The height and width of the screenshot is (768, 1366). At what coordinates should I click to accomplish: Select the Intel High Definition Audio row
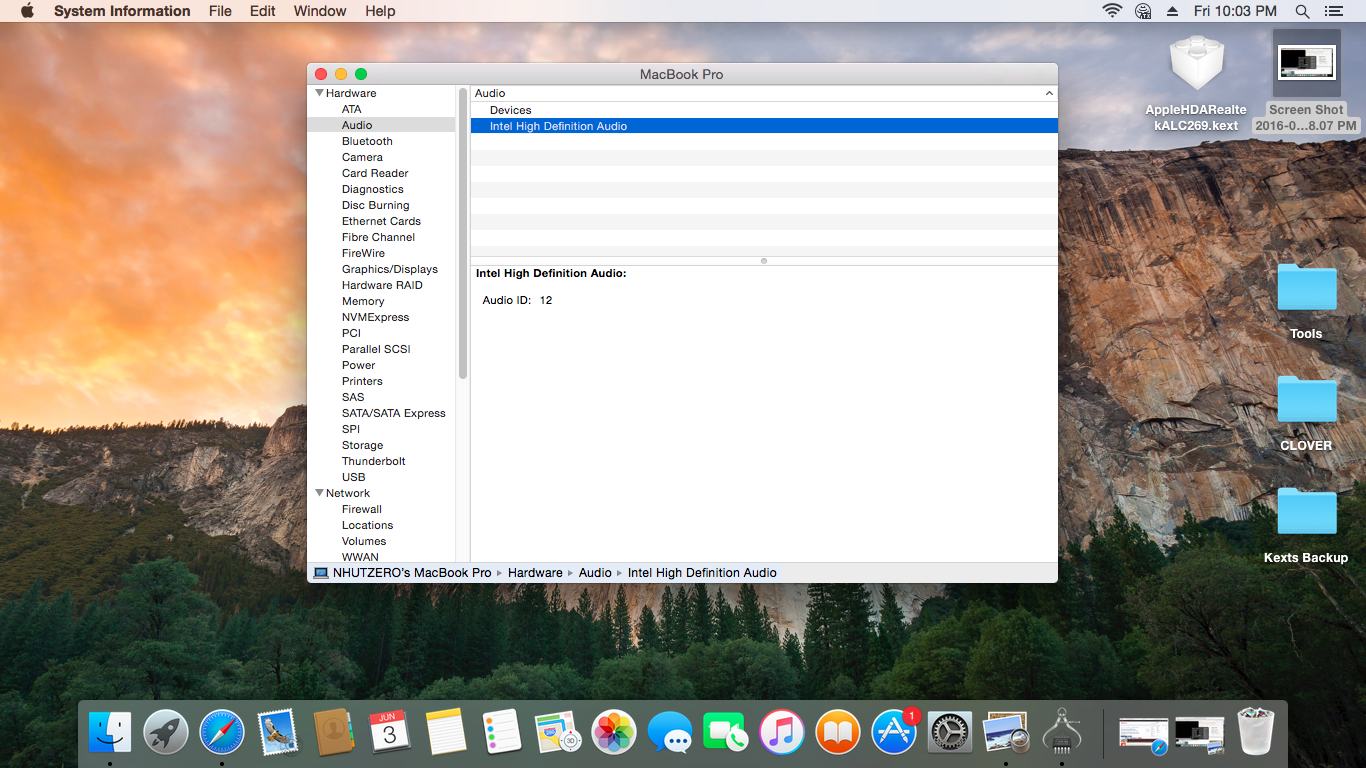(764, 126)
